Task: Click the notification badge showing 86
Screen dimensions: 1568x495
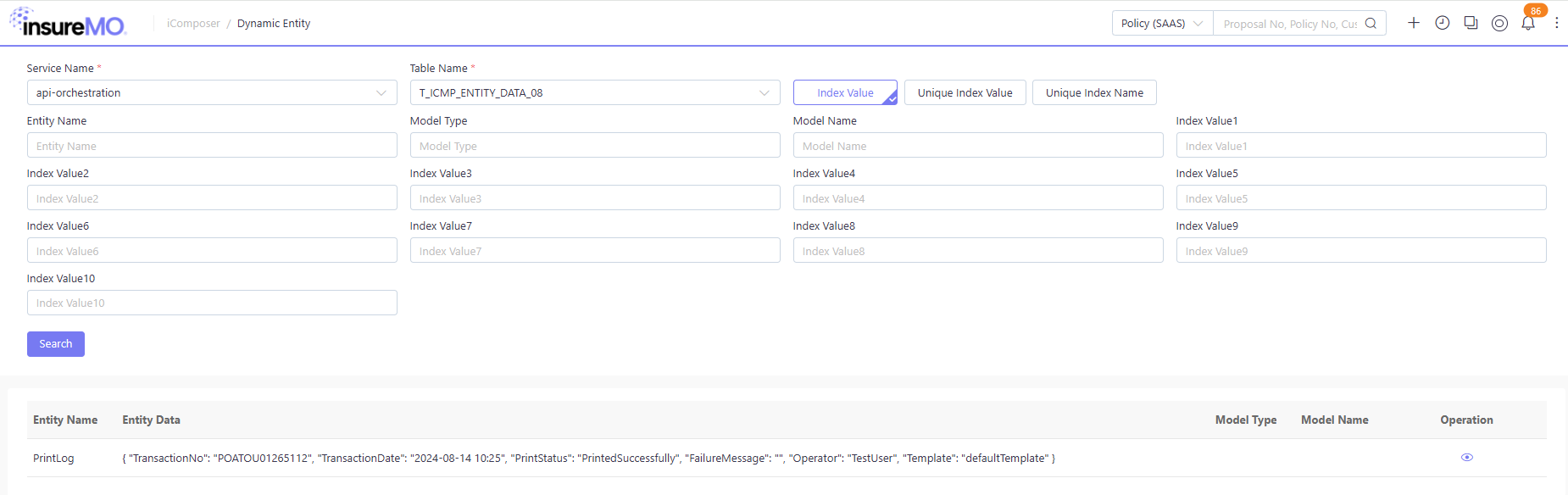Action: (x=1536, y=11)
